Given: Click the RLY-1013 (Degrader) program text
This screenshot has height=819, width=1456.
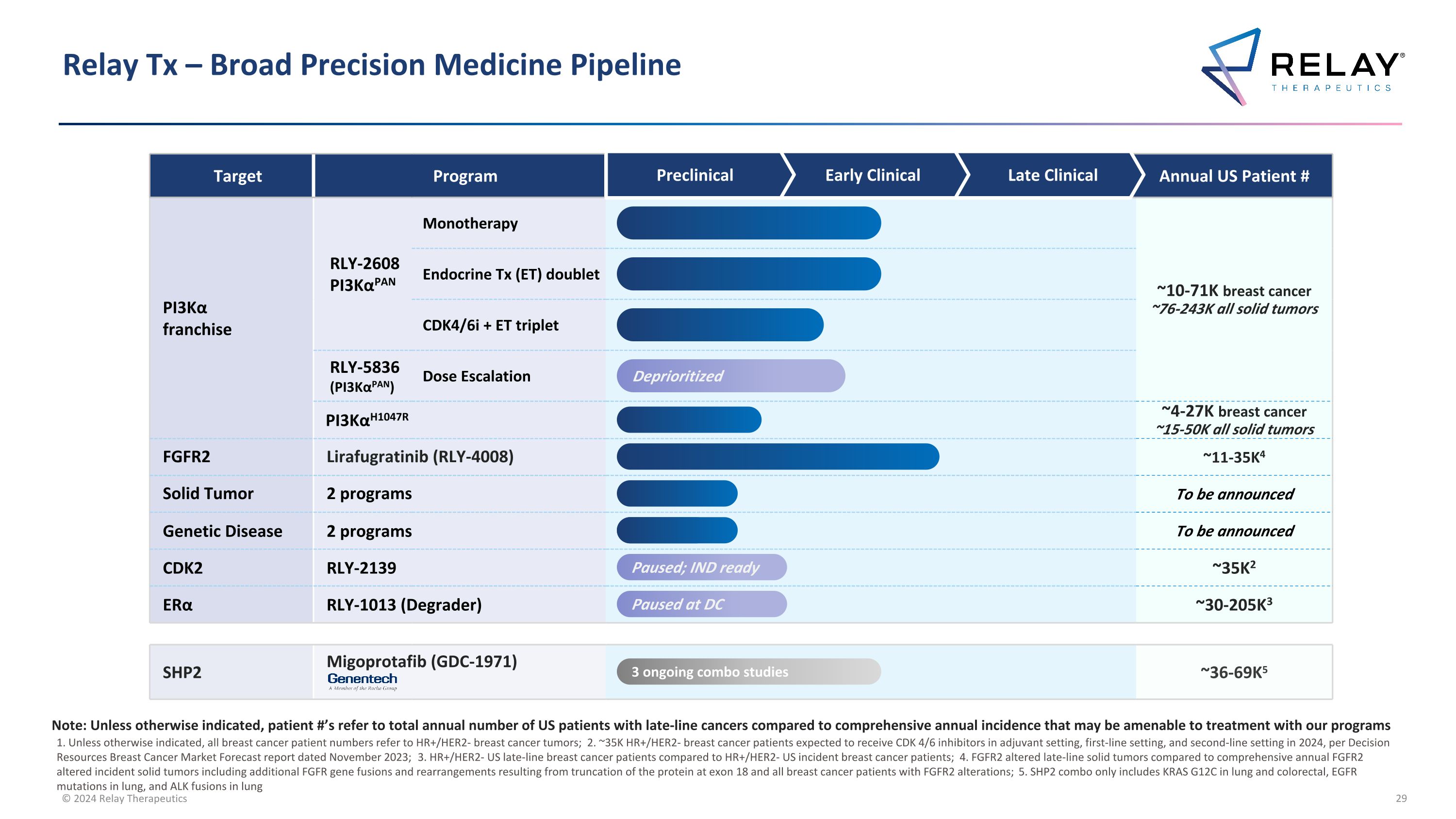Looking at the screenshot, I should [x=404, y=605].
